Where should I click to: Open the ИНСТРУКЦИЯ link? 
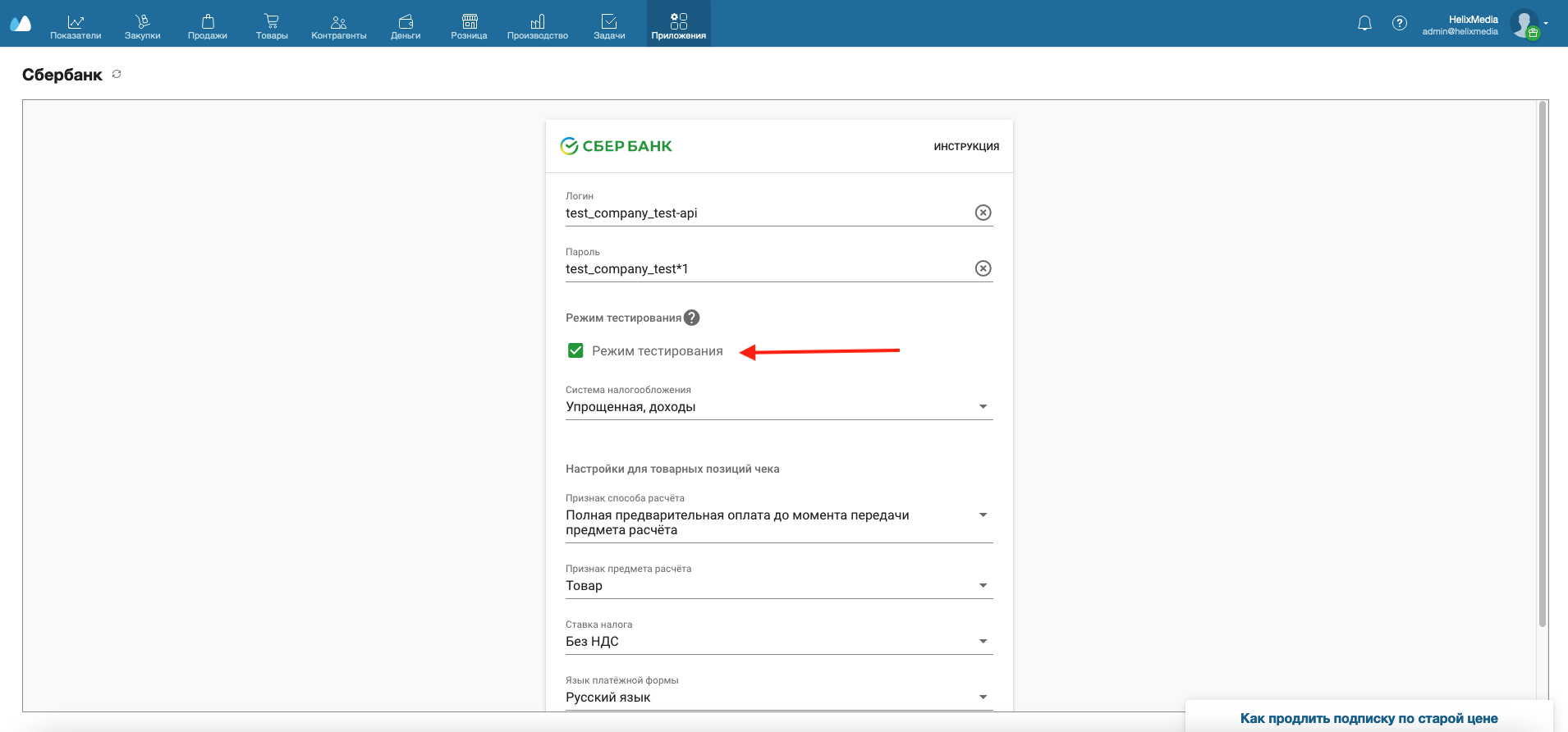[966, 147]
